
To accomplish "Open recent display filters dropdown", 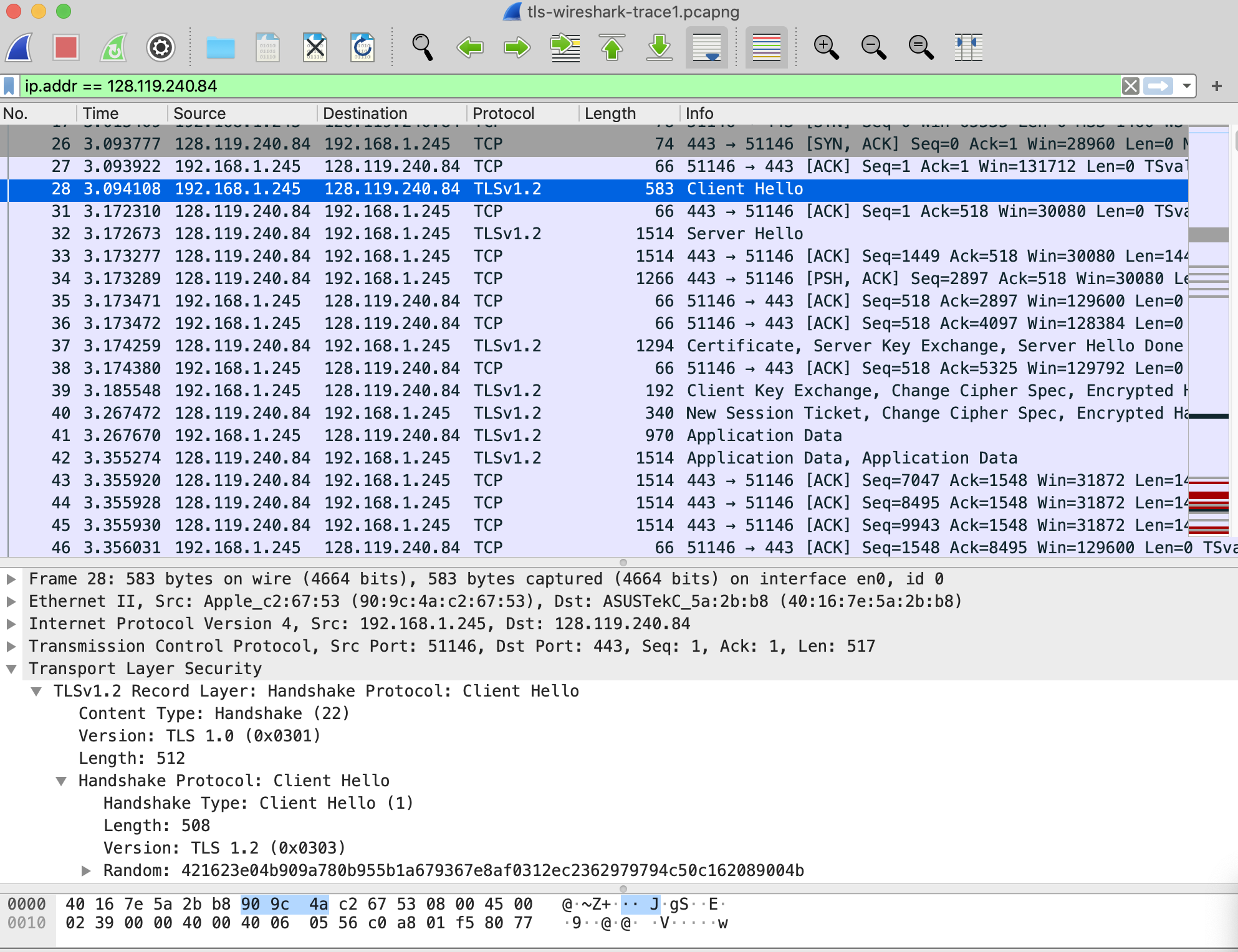I will coord(1187,86).
